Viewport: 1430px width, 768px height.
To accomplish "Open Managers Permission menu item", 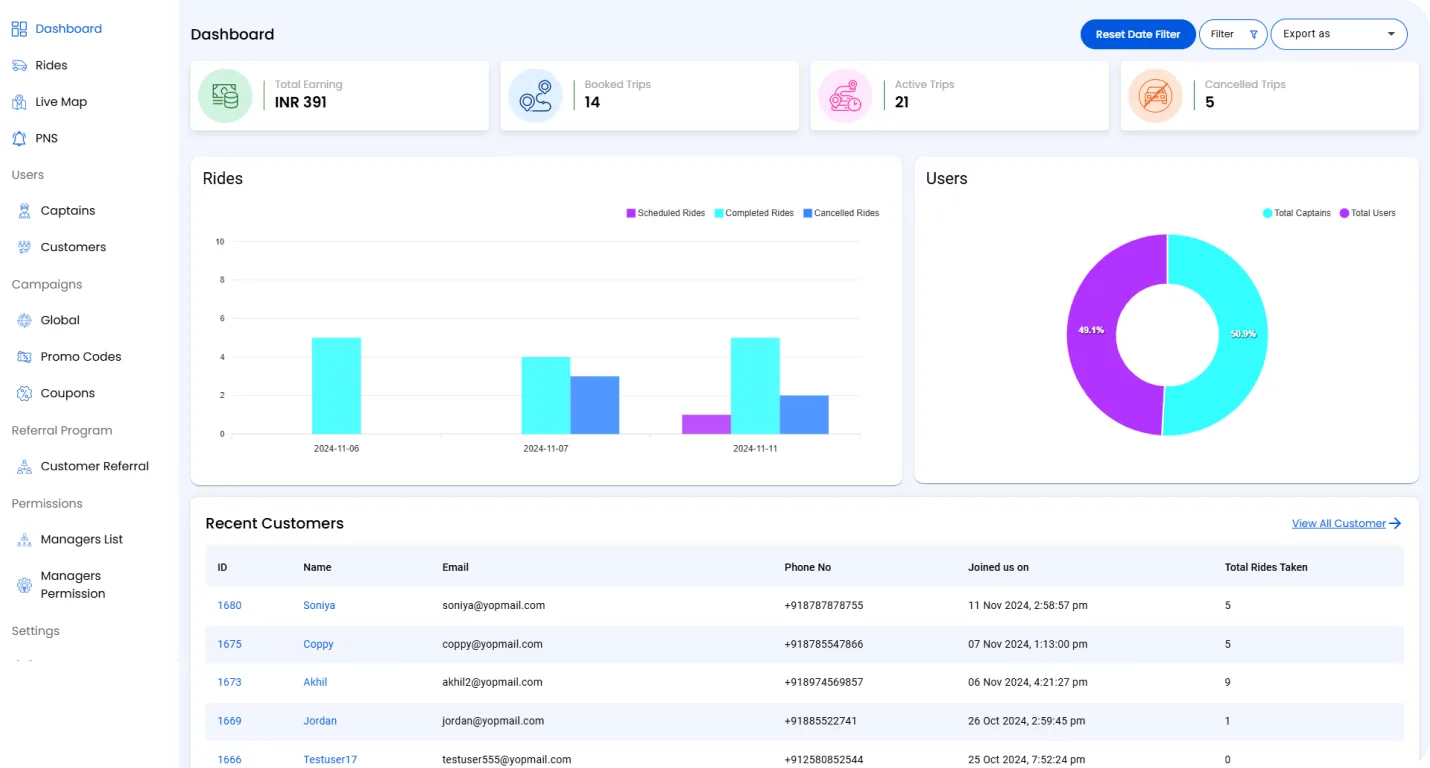I will click(x=73, y=585).
